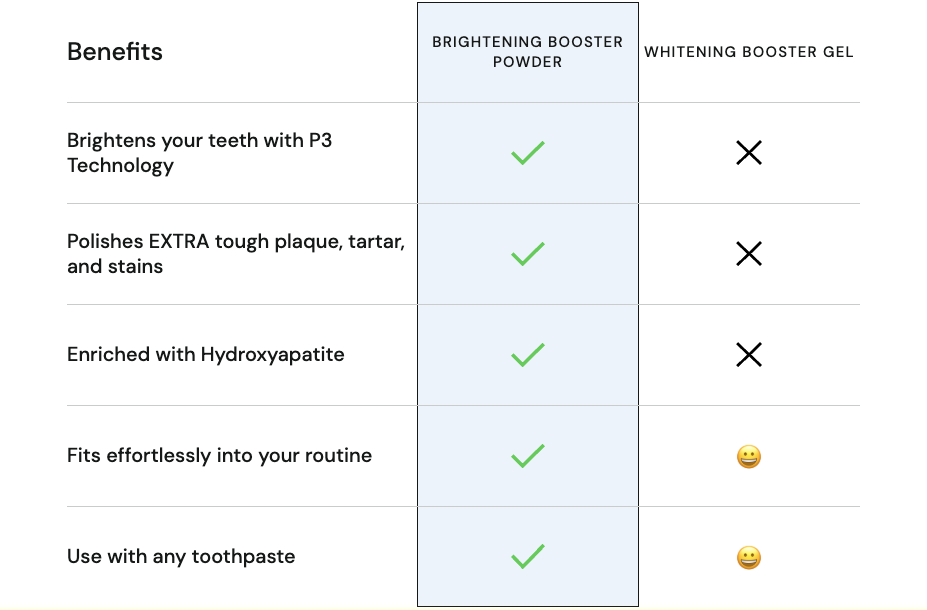
Task: Click smiley emoji in routine row
Action: 748,457
